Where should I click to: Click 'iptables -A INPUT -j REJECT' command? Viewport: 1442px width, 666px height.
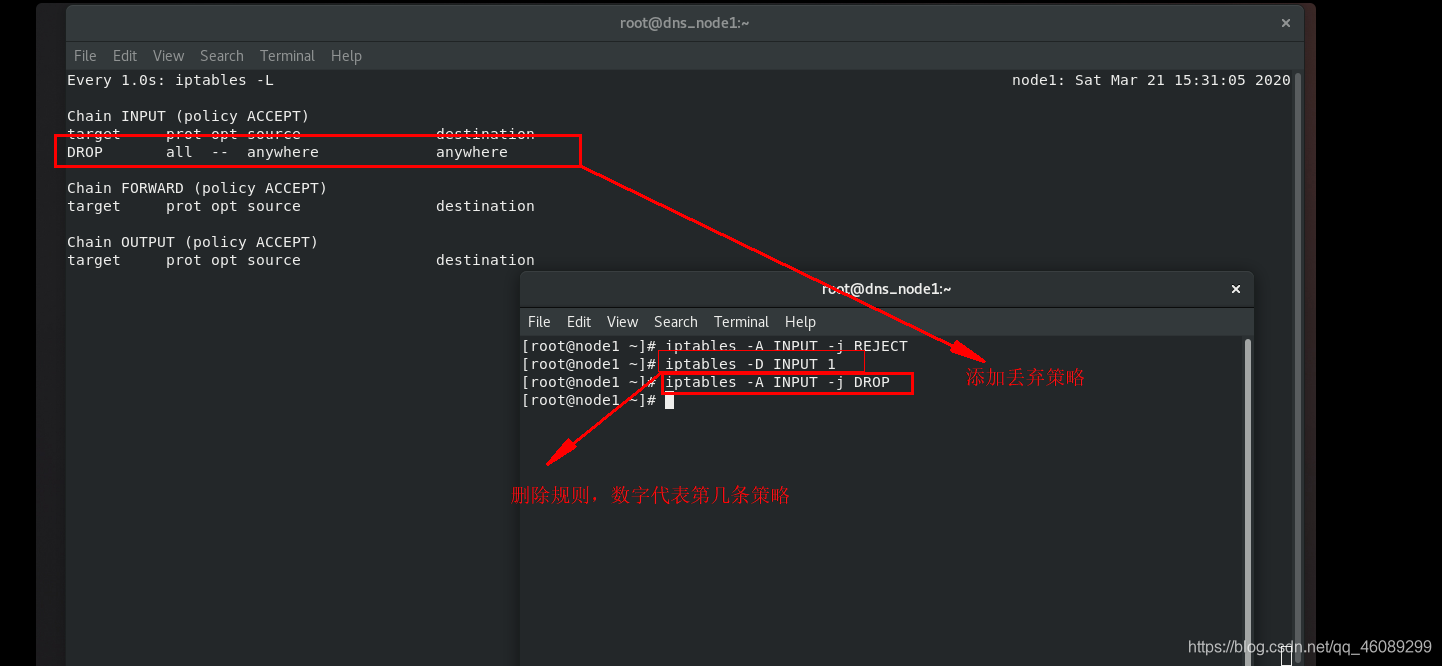[787, 346]
